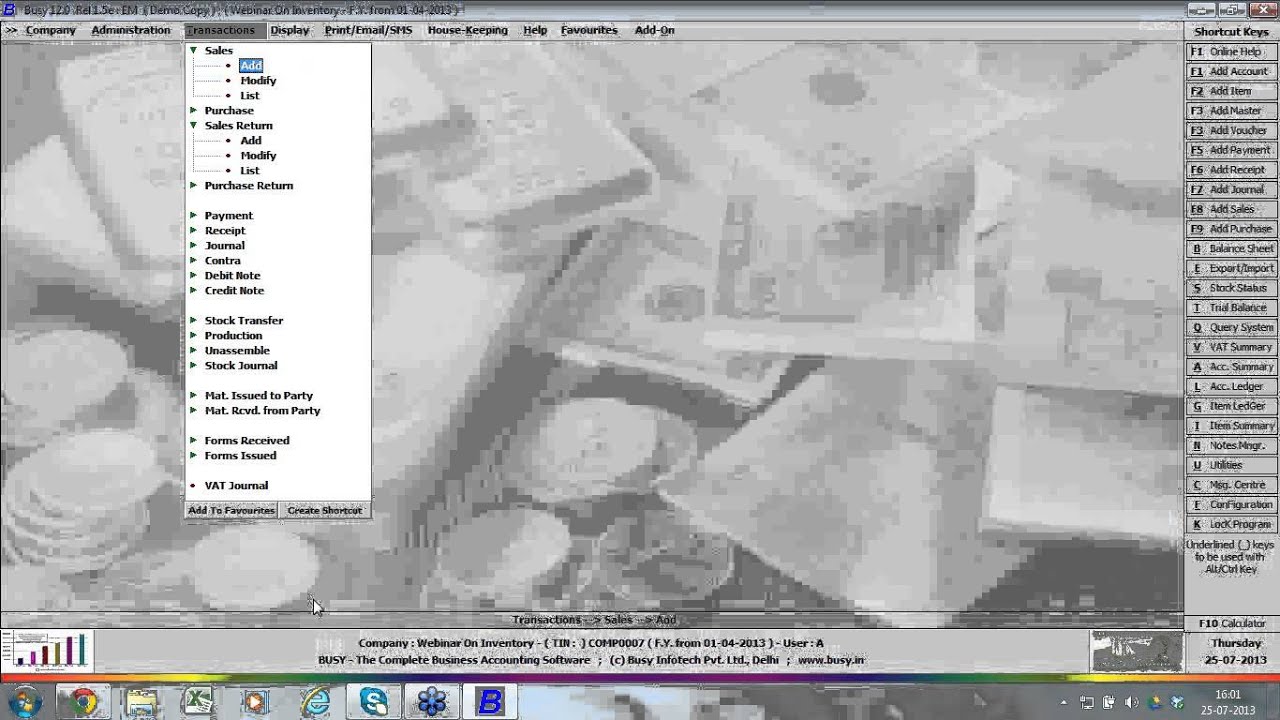Open the VAT Summary shortcut

1231,347
